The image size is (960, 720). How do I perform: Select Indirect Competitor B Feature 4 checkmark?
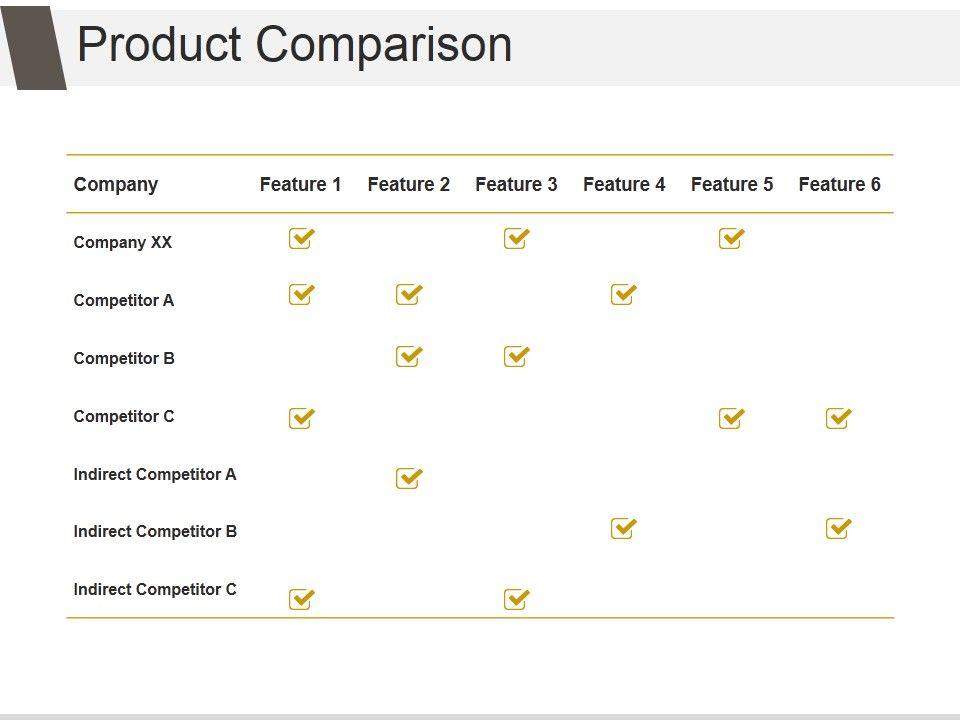coord(623,529)
